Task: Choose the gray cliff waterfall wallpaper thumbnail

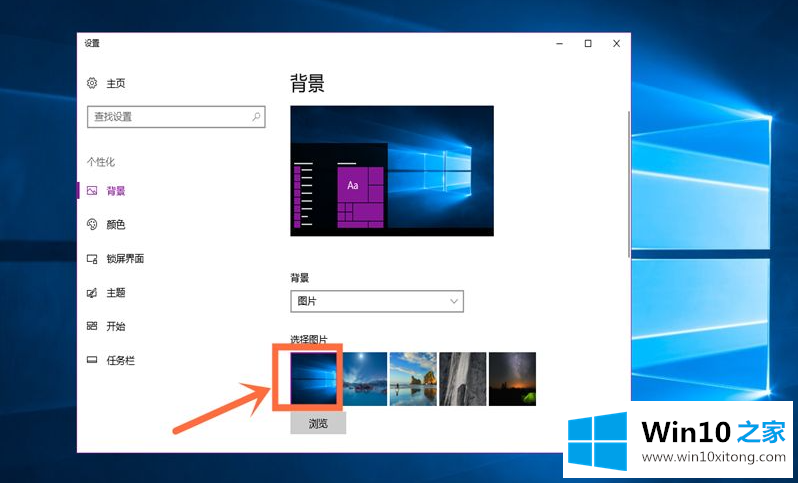Action: [463, 379]
